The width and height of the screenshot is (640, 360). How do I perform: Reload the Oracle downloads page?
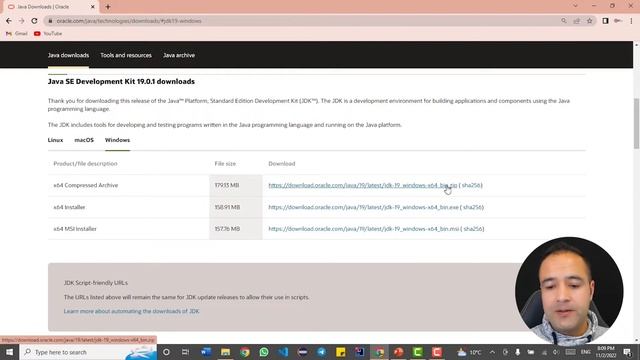[34, 21]
